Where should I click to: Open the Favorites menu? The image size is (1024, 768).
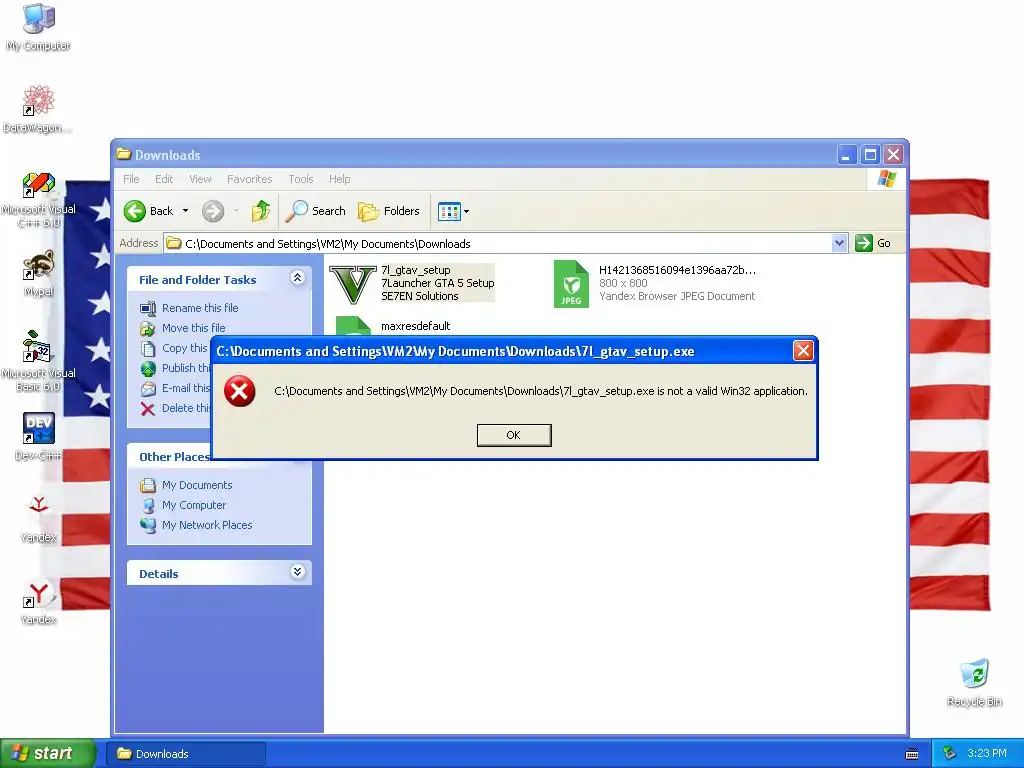click(249, 179)
